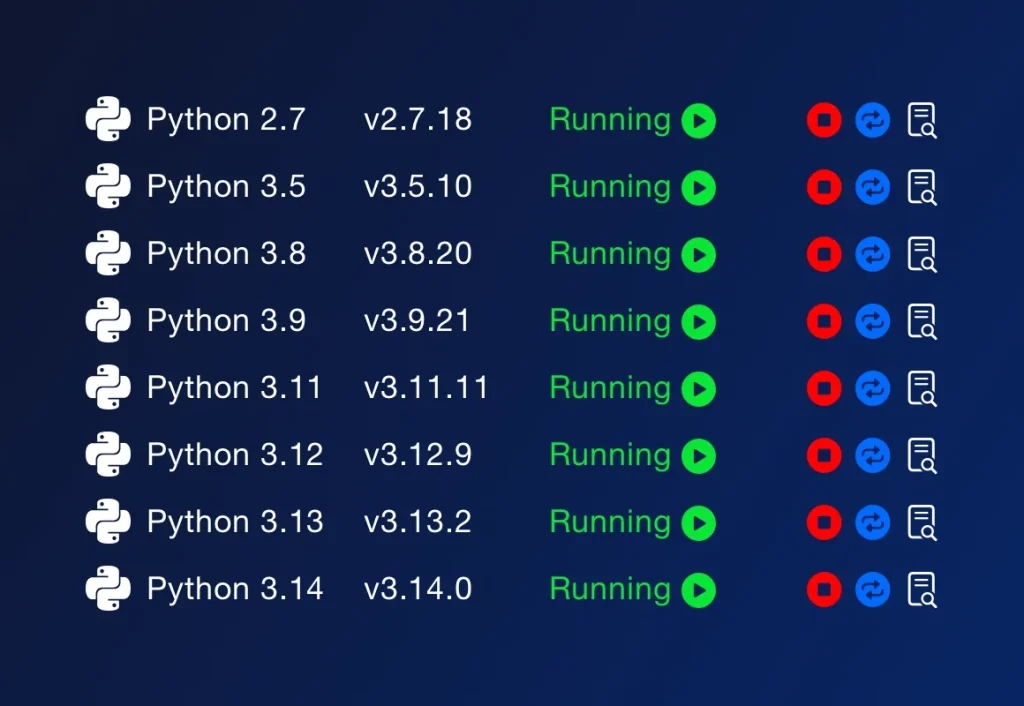This screenshot has width=1024, height=706.
Task: Restart Python 3.5 with the blue icon
Action: 872,187
